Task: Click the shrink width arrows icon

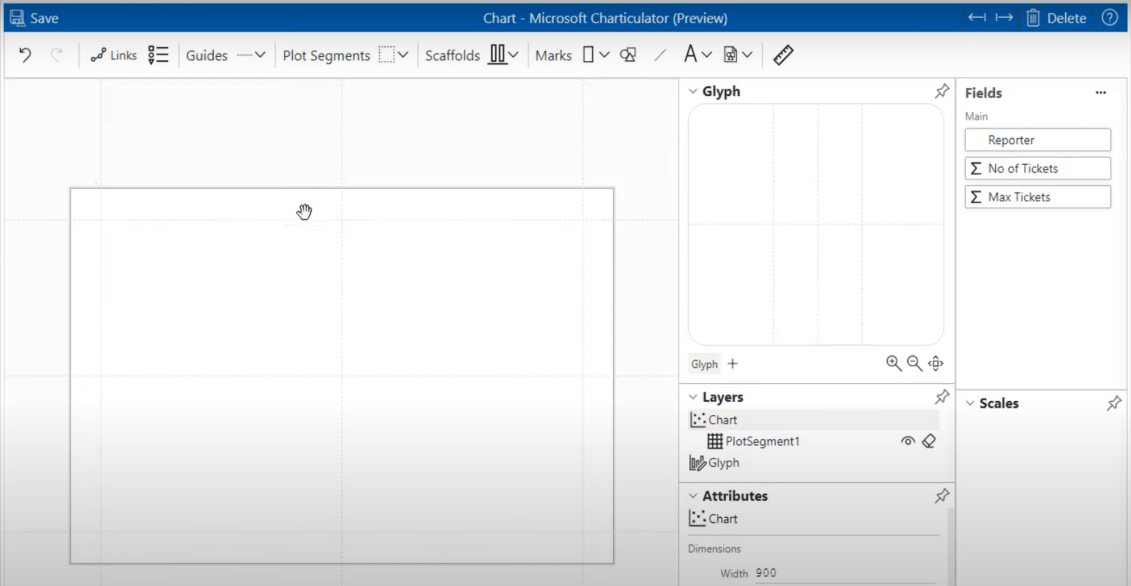Action: point(977,18)
